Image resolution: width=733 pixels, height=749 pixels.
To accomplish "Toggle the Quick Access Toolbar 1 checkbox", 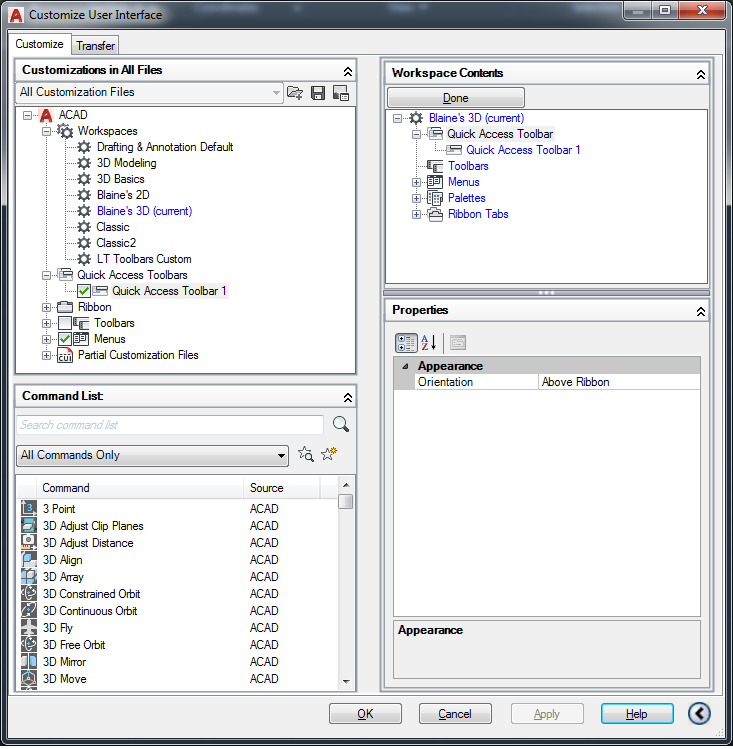I will pyautogui.click(x=84, y=291).
